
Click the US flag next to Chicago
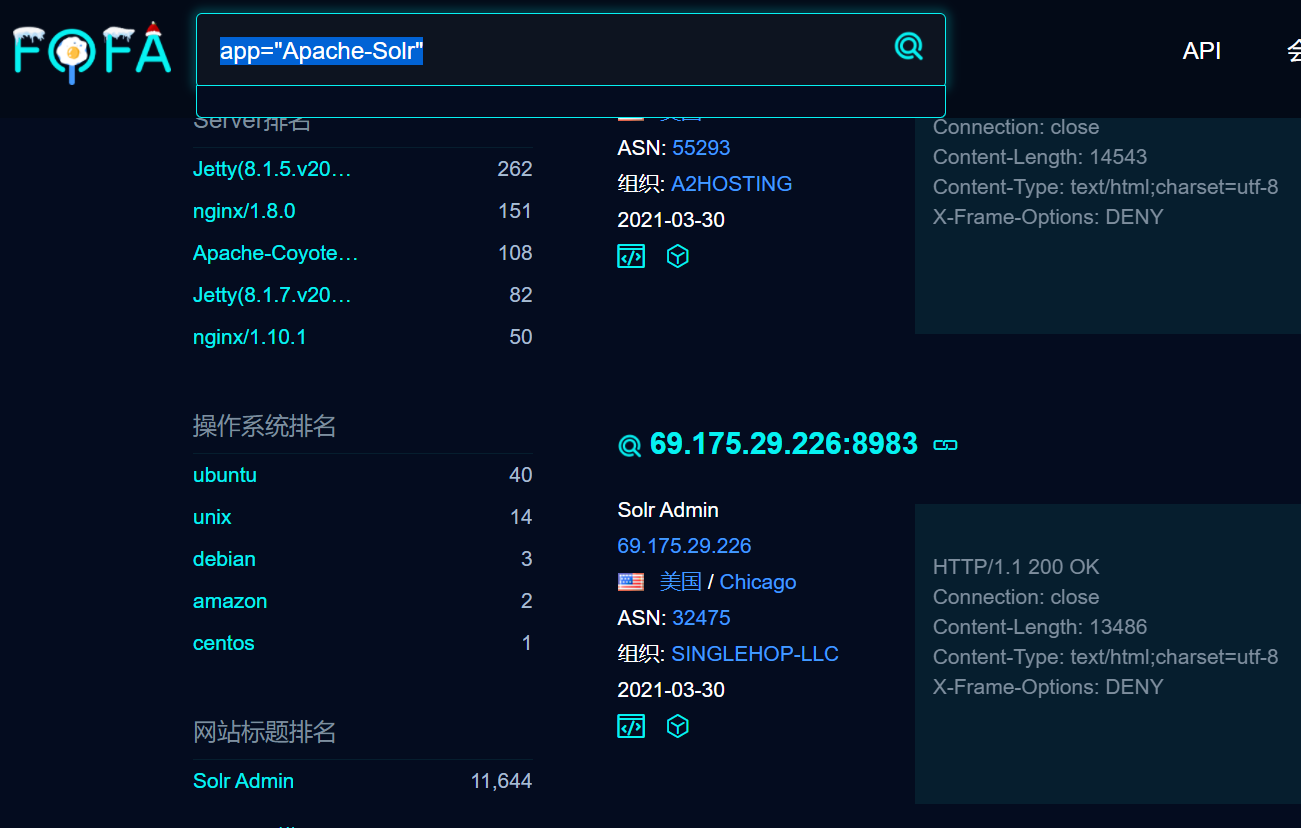[x=631, y=582]
